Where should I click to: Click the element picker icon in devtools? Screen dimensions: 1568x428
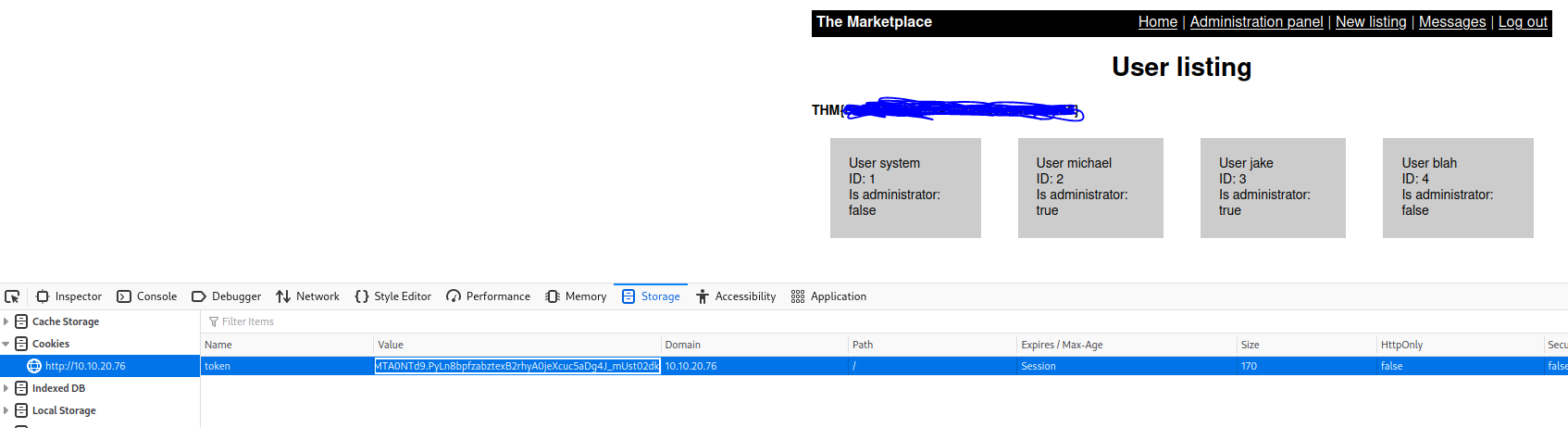[x=12, y=296]
